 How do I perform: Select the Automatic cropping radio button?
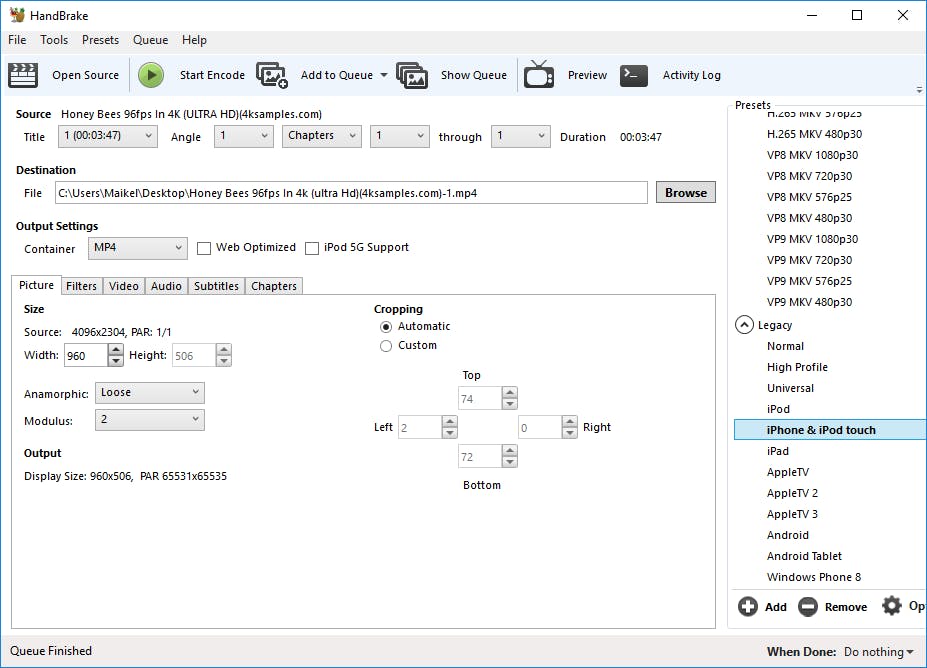386,327
